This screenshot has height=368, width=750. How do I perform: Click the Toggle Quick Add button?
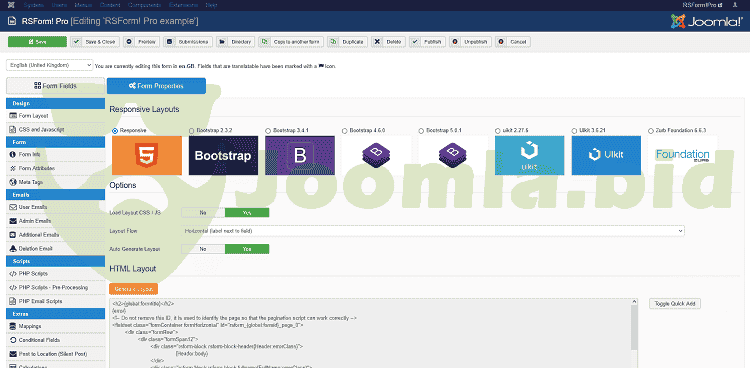click(x=675, y=303)
